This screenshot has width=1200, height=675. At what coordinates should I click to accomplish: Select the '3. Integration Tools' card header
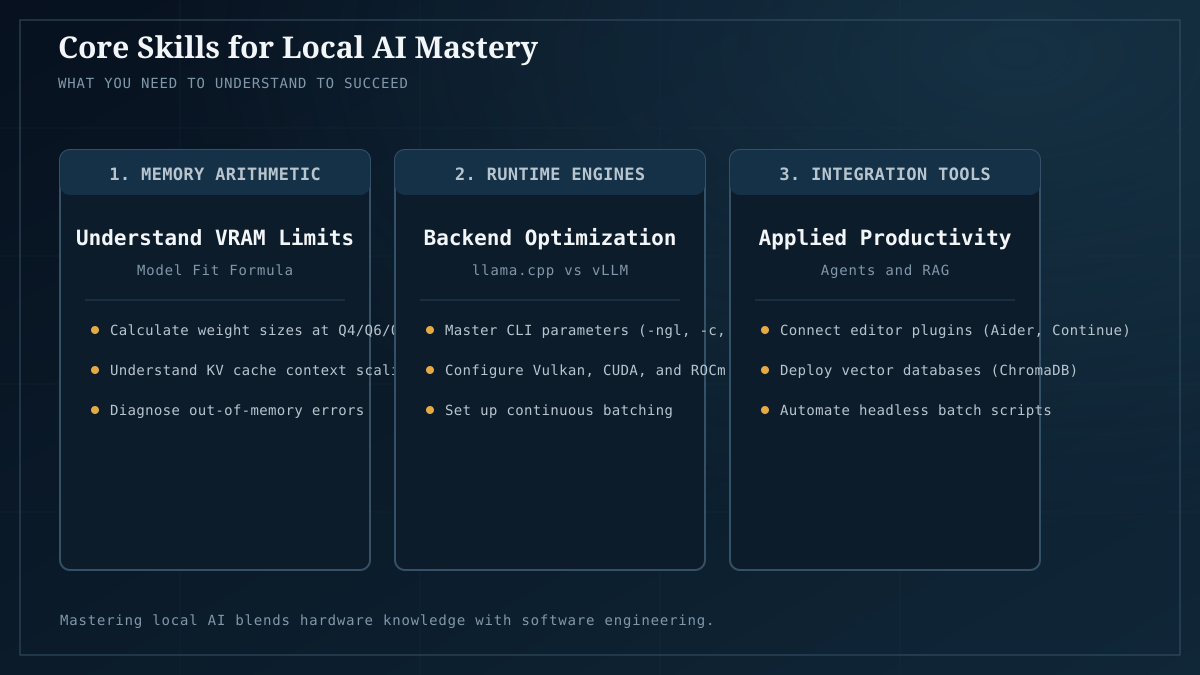[885, 173]
